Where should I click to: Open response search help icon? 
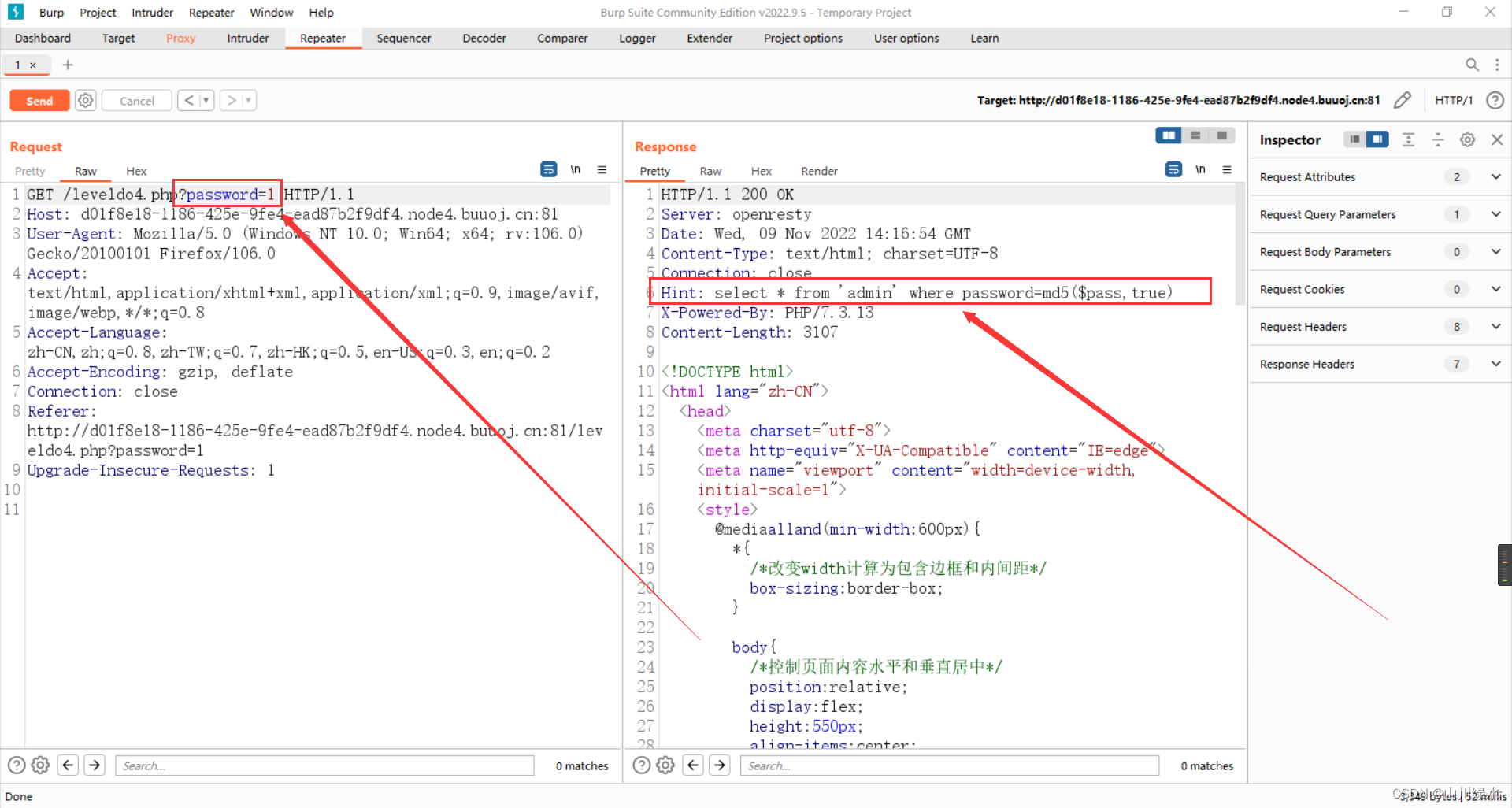[x=642, y=765]
